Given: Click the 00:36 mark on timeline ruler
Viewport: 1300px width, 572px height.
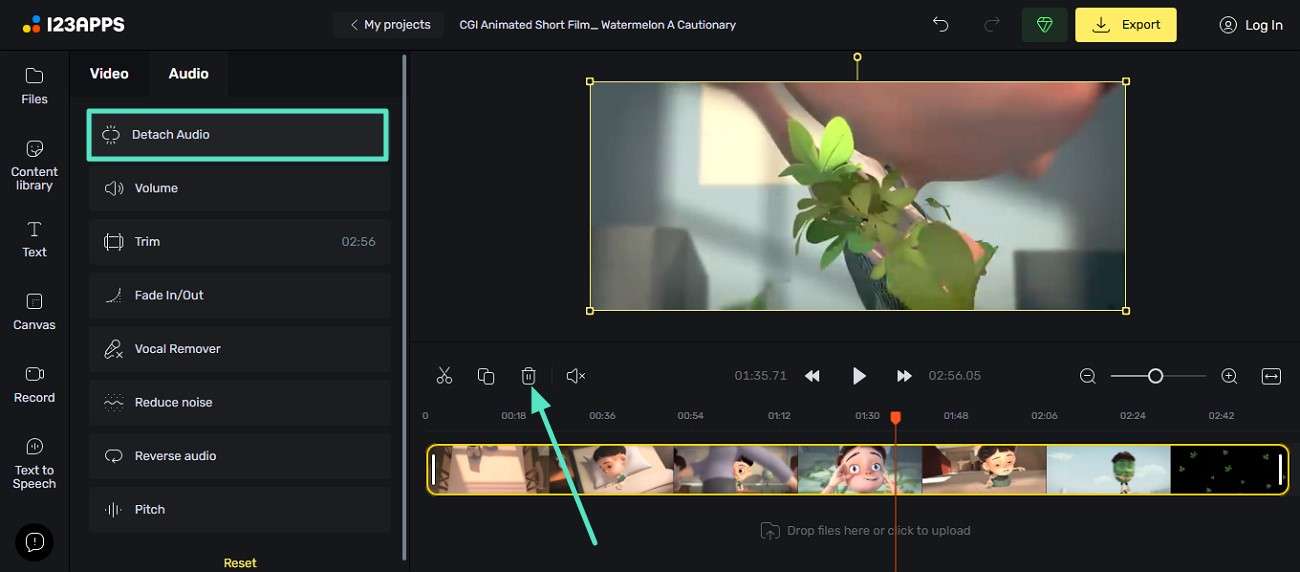Looking at the screenshot, I should [602, 416].
